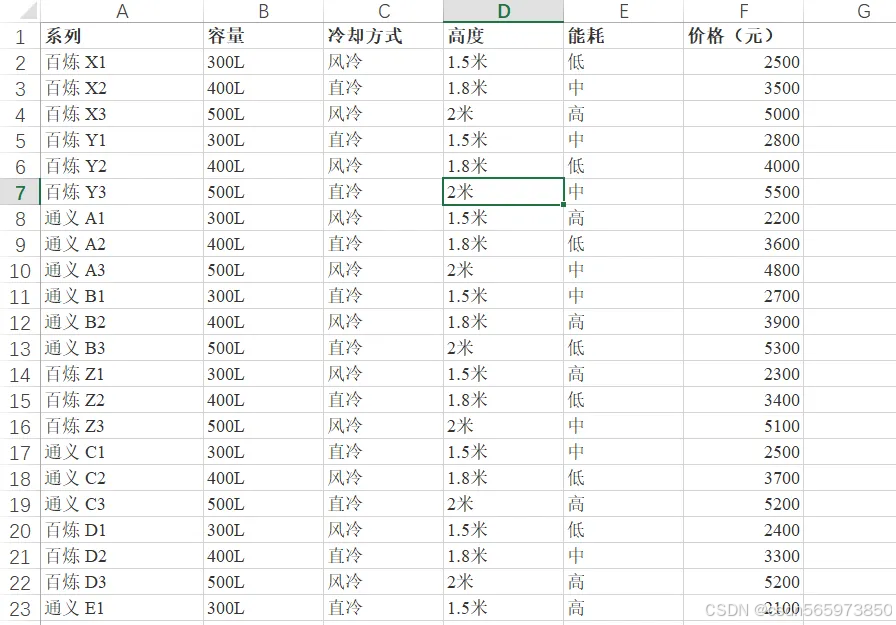Click the header cell 能耗
896x625 pixels.
[623, 36]
